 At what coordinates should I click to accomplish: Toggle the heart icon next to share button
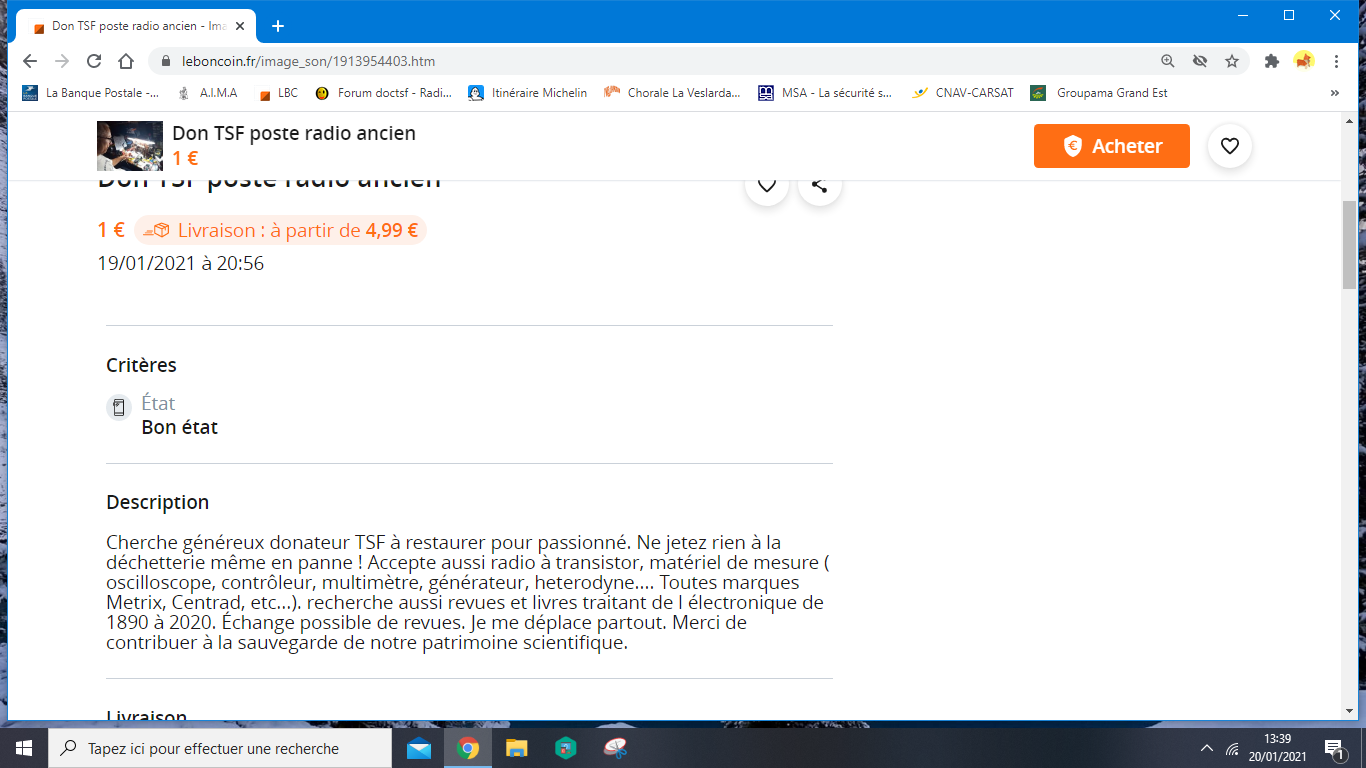767,185
